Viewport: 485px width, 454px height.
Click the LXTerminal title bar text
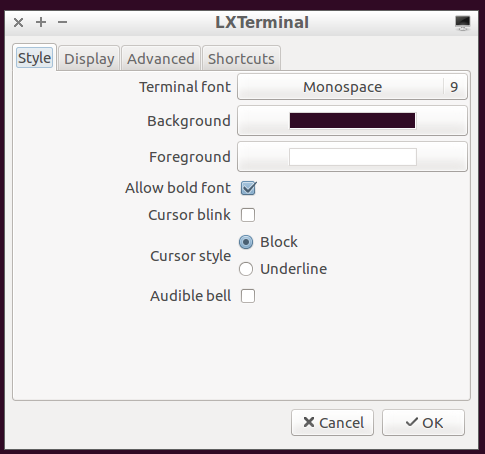[x=262, y=23]
